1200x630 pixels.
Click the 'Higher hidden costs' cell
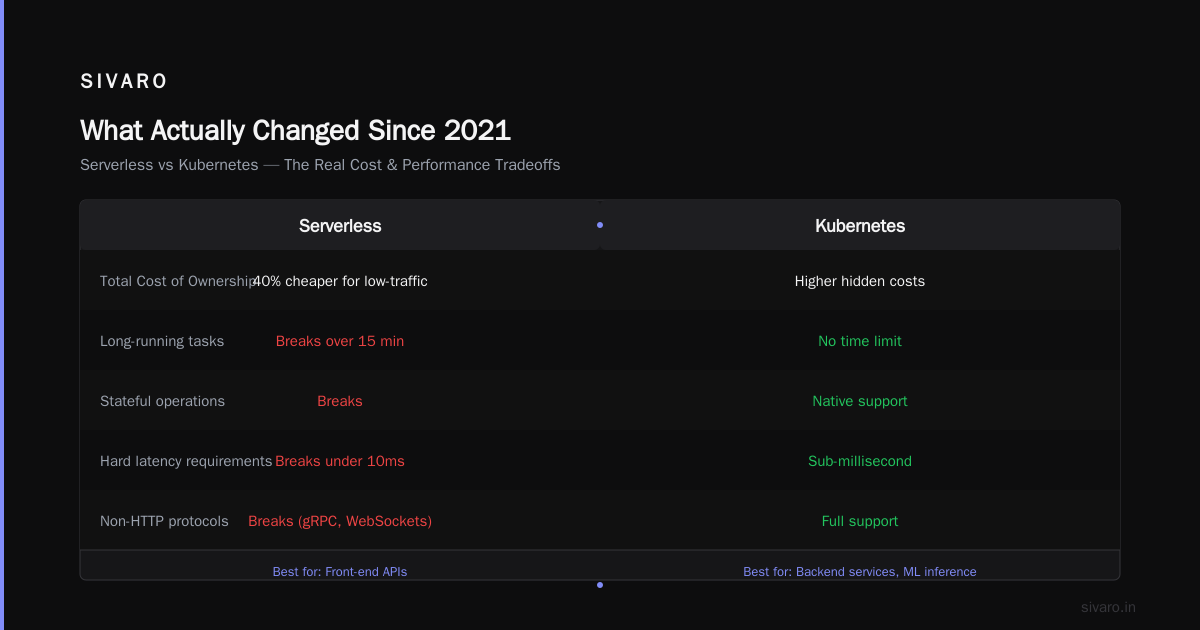(x=860, y=282)
